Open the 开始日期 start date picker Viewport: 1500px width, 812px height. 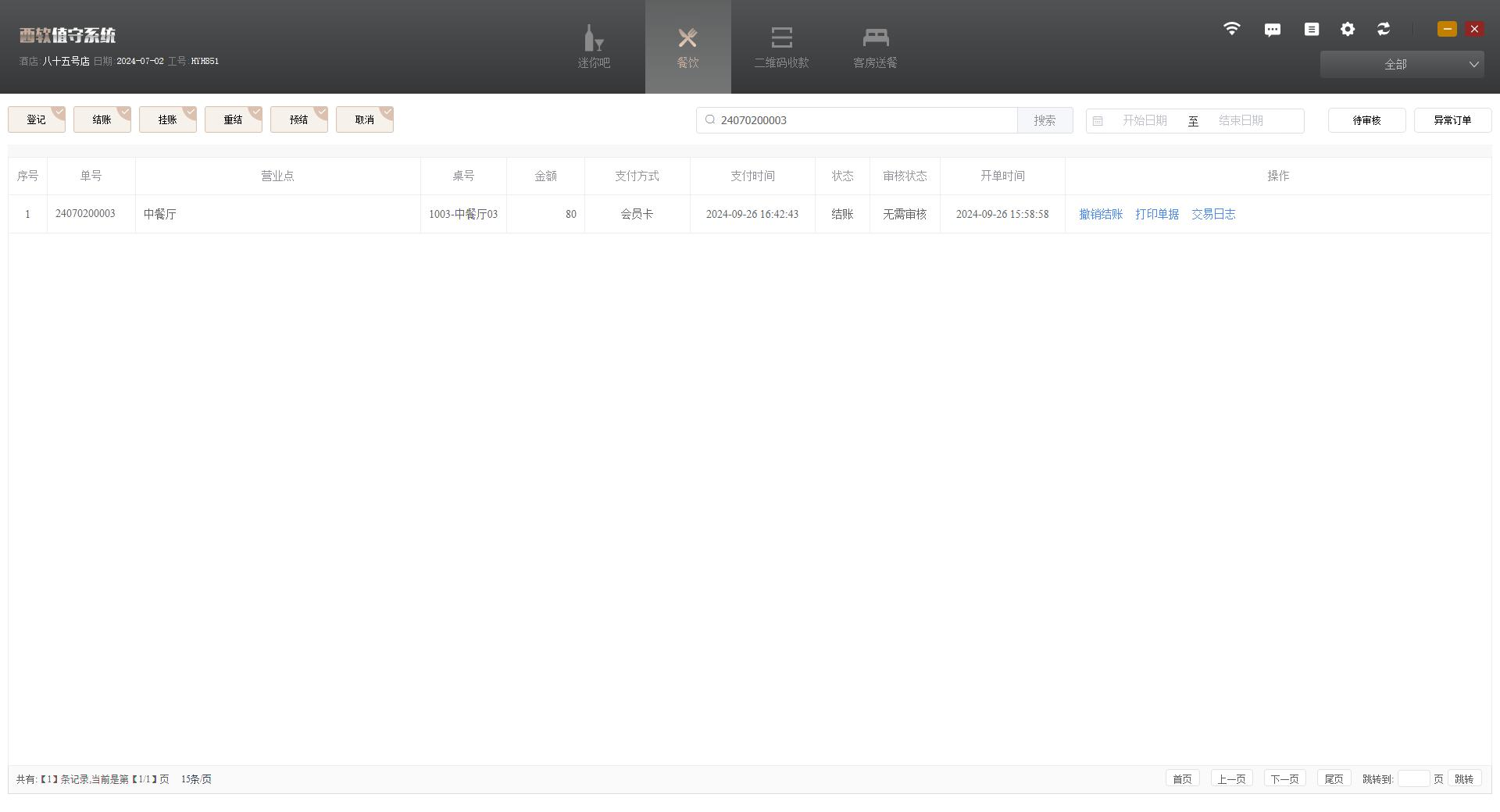coord(1145,120)
